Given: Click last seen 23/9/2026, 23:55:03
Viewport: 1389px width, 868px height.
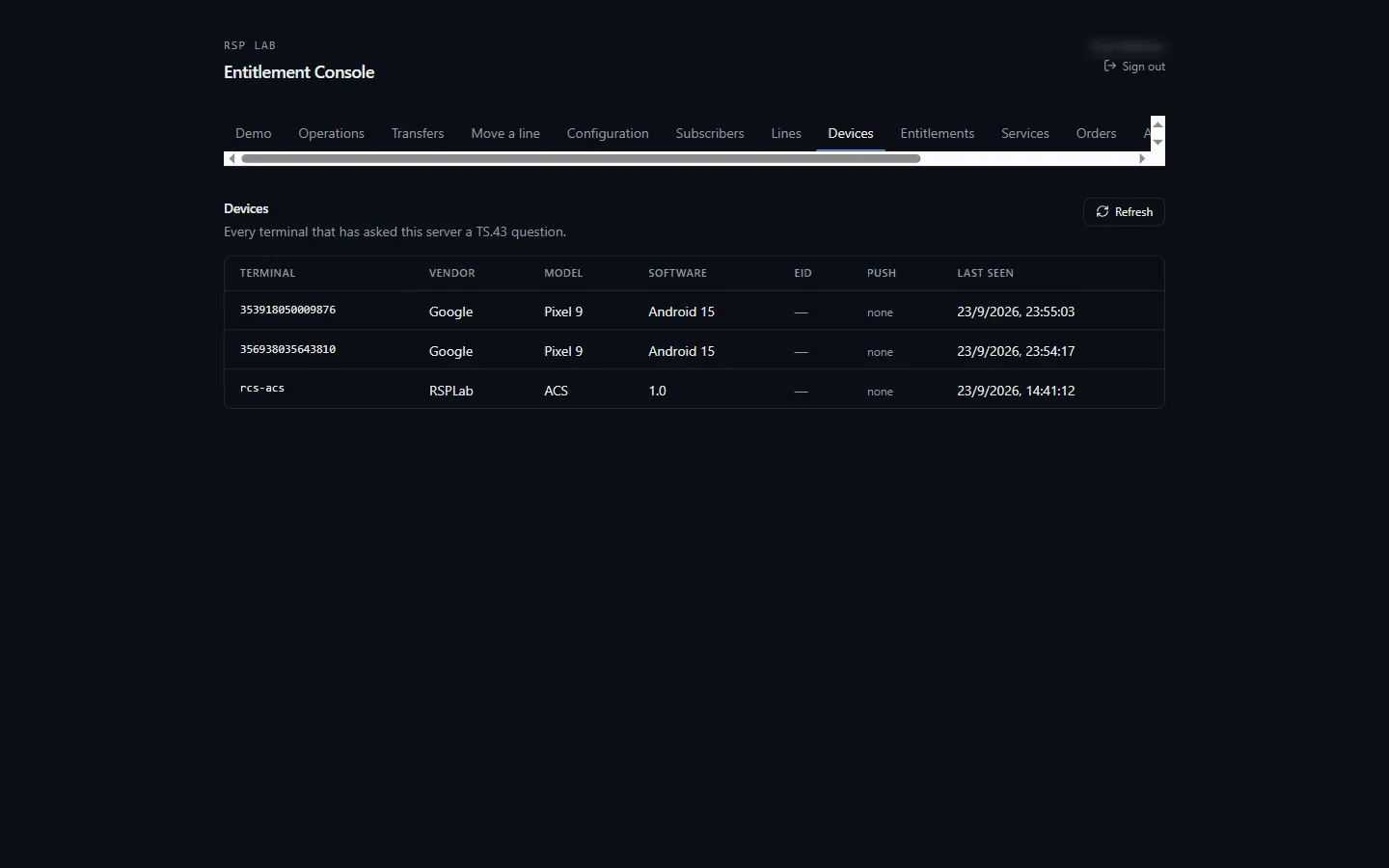Looking at the screenshot, I should [1016, 312].
